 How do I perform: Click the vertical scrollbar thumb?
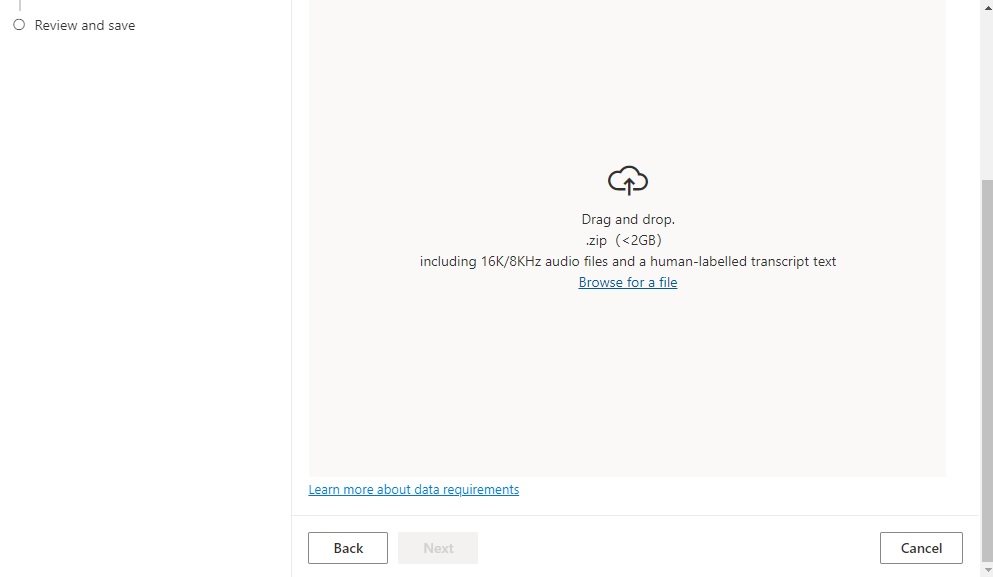tap(986, 370)
